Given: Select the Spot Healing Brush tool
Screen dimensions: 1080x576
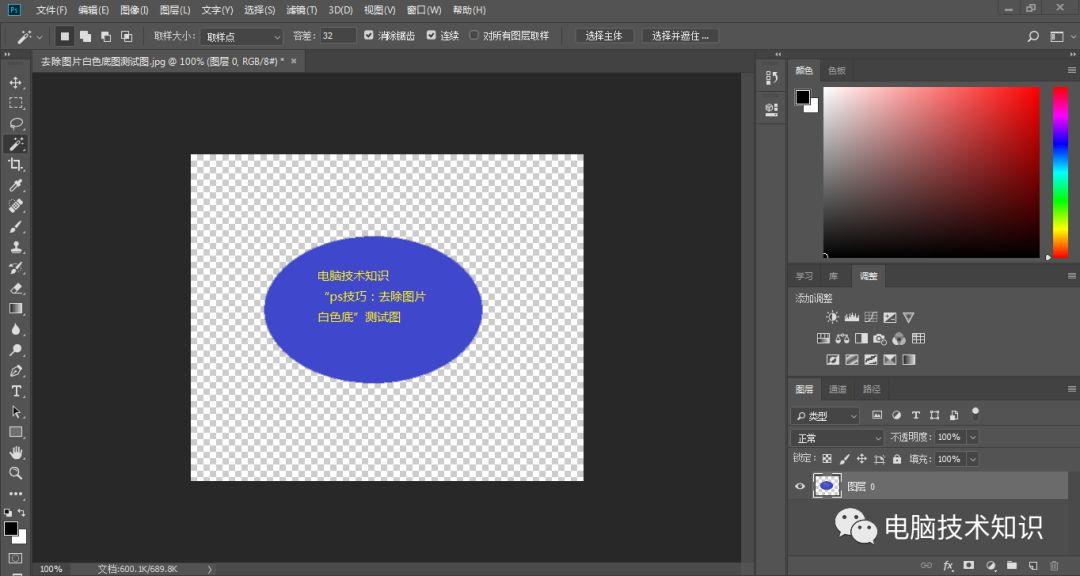Looking at the screenshot, I should pyautogui.click(x=16, y=206).
